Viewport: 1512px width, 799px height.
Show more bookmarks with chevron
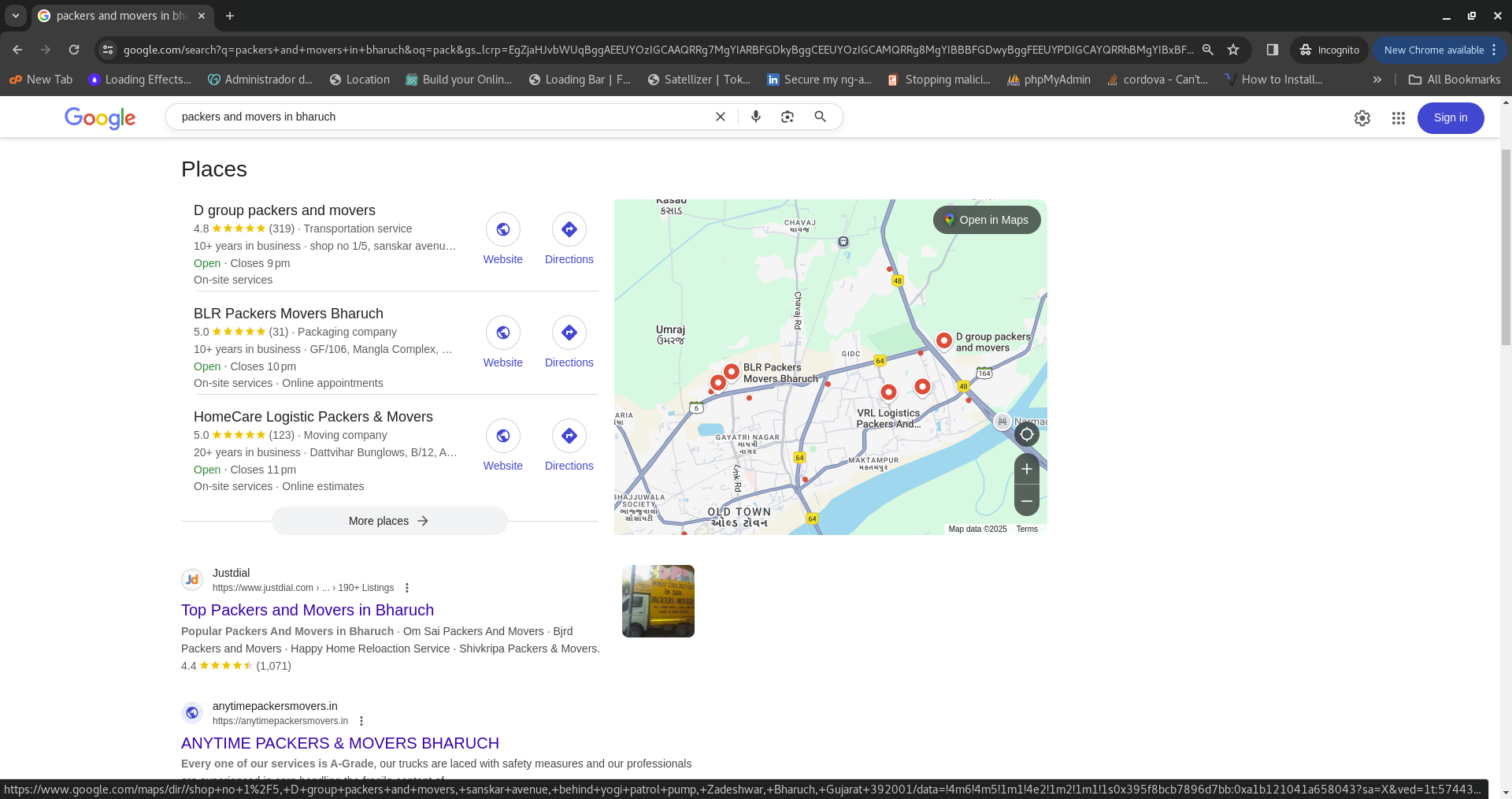pyautogui.click(x=1377, y=80)
